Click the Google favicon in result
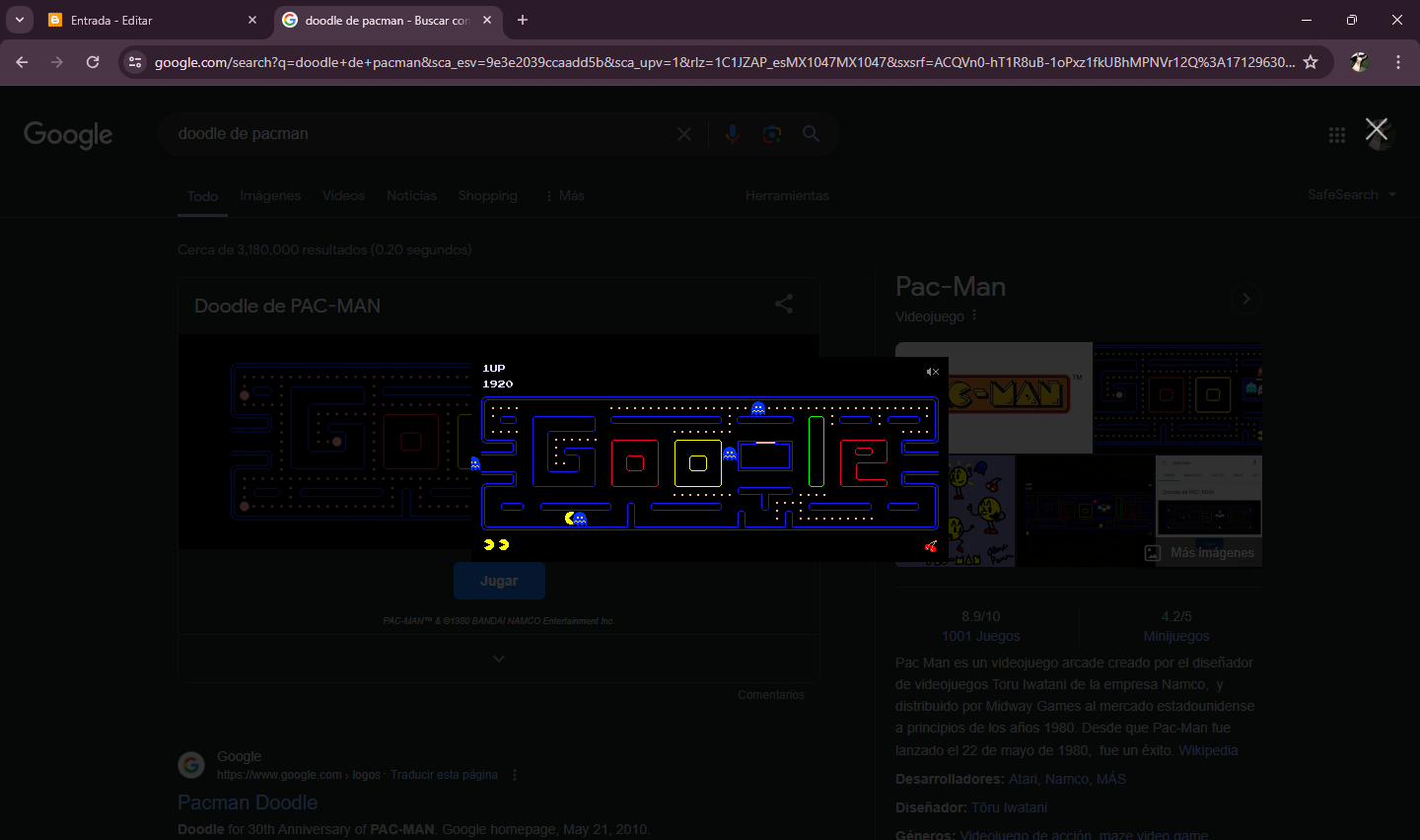This screenshot has height=840, width=1420. [191, 764]
